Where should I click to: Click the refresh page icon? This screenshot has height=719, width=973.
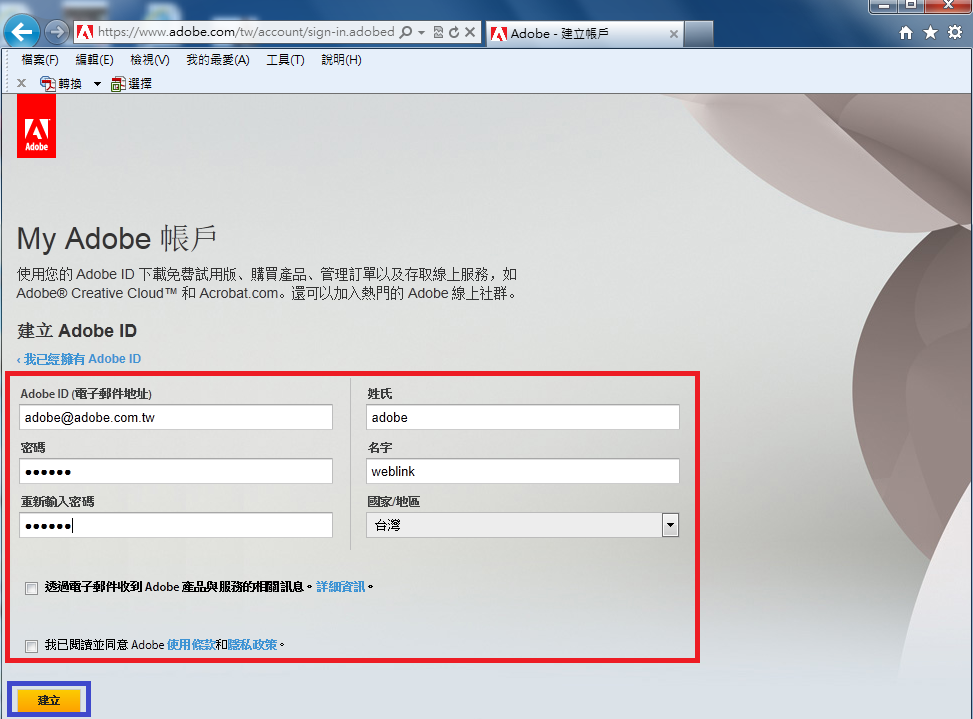(x=454, y=32)
